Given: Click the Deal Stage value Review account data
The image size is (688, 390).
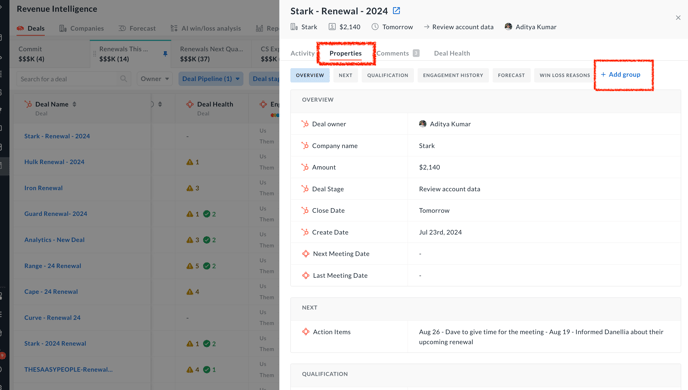Looking at the screenshot, I should (x=449, y=189).
